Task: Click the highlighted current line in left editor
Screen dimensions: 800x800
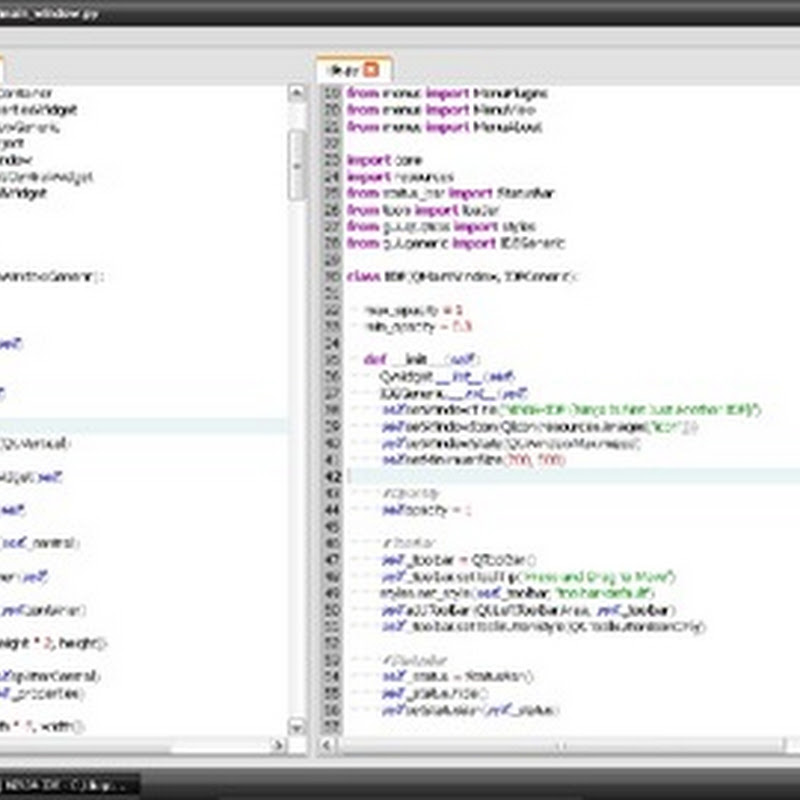Action: pos(140,426)
